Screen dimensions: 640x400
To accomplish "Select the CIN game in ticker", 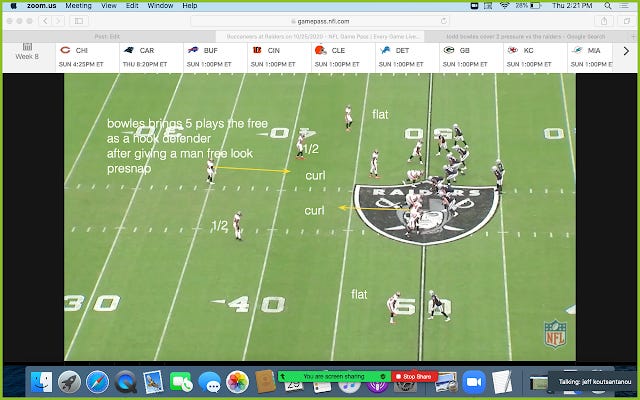I will tap(279, 58).
